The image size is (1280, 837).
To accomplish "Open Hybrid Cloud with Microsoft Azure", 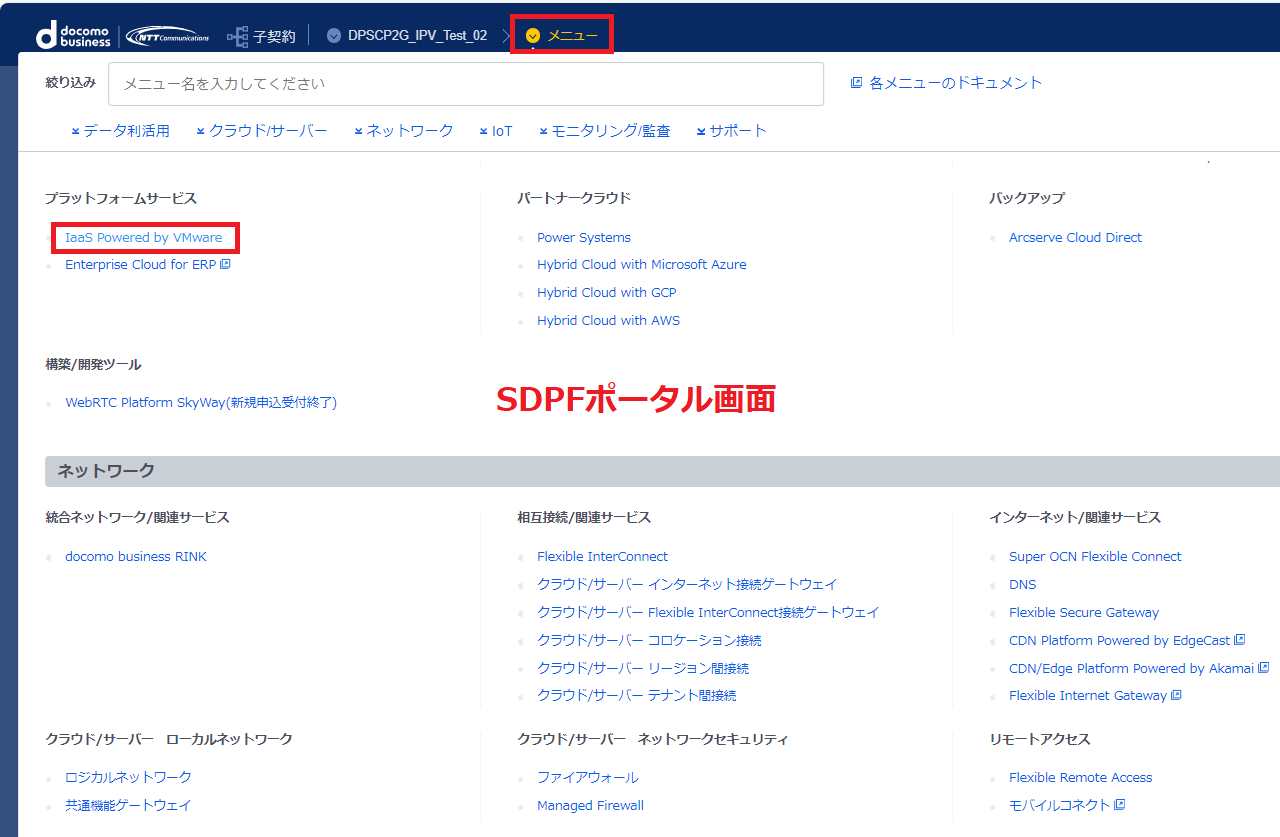I will point(641,265).
